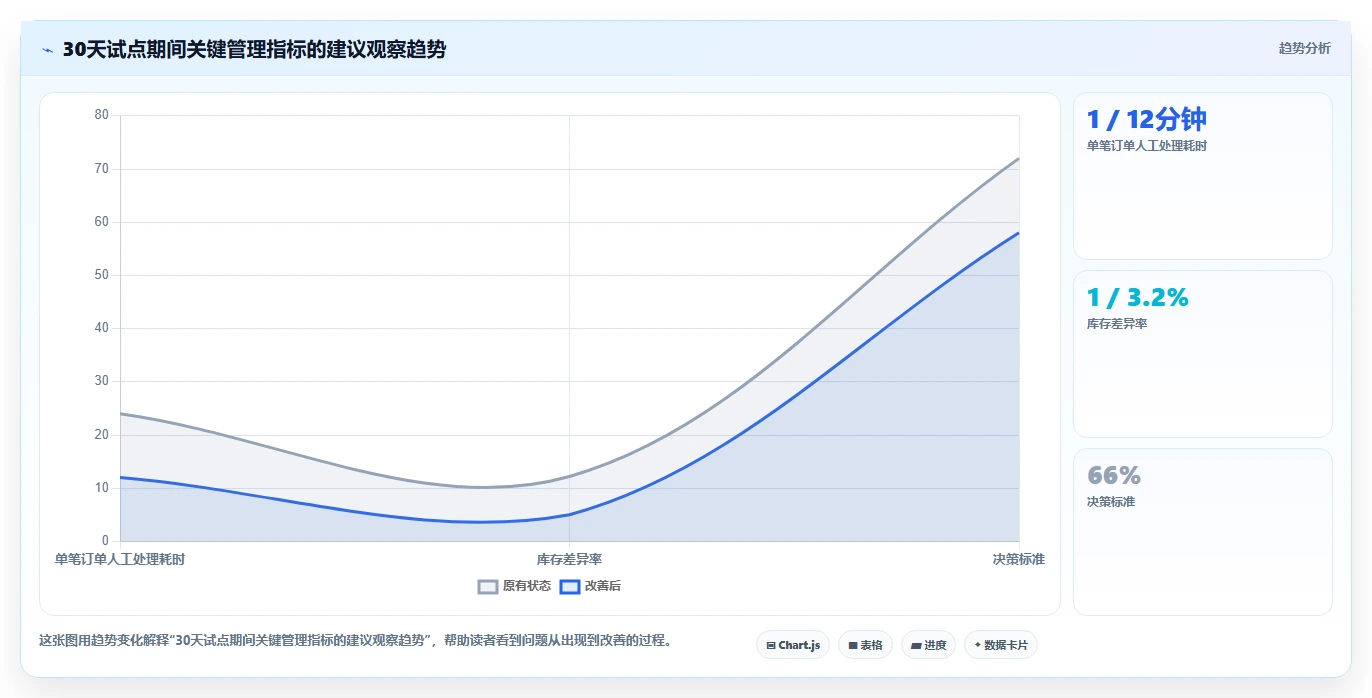Click the 数据卡片 tag icon
This screenshot has height=698, width=1372.
(x=977, y=645)
